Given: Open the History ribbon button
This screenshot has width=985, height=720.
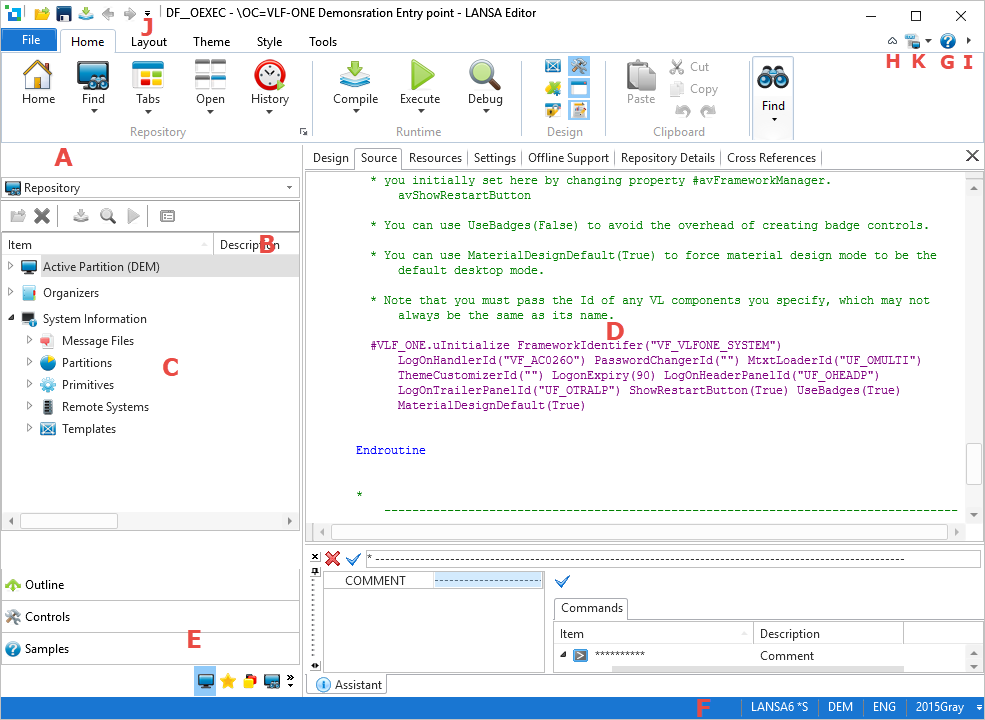Looking at the screenshot, I should pyautogui.click(x=269, y=87).
